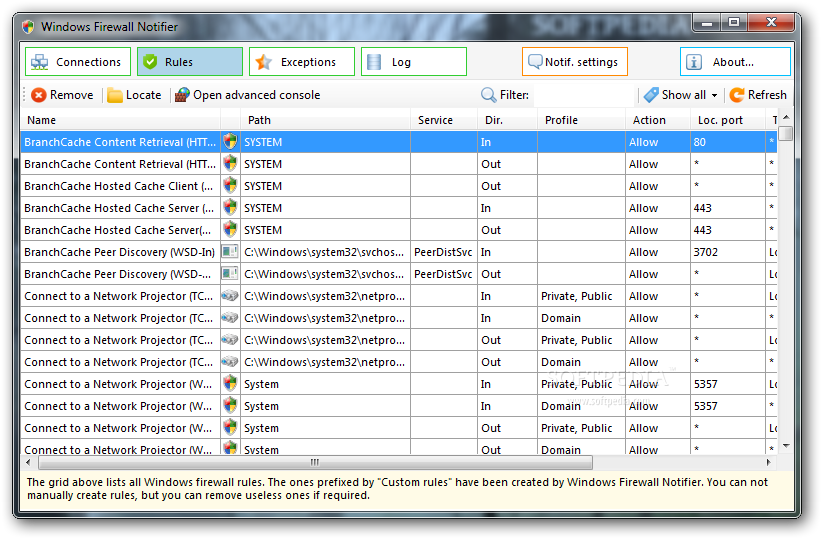The height and width of the screenshot is (539, 822).
Task: Locate the selected rule's file
Action: (134, 95)
